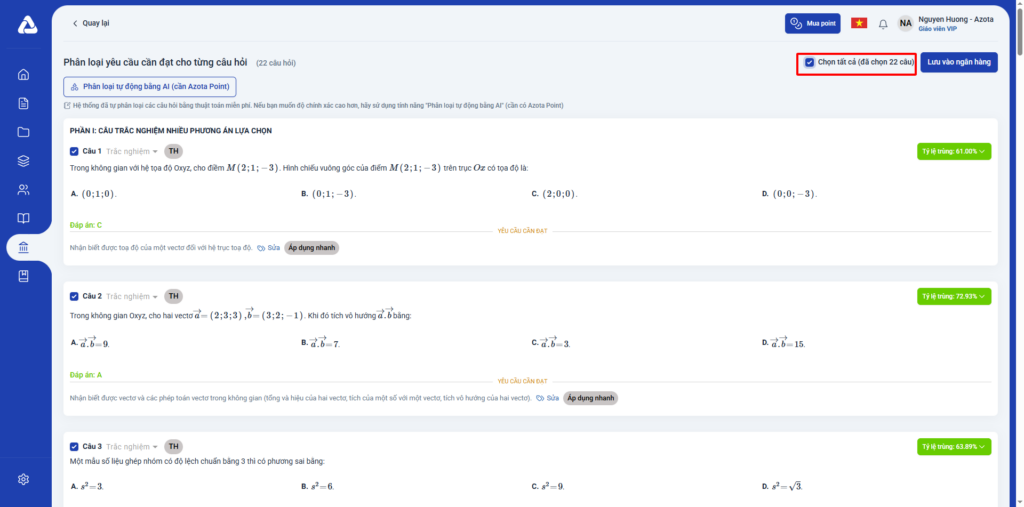
Task: Uncheck the Câu 1 checkbox
Action: pyautogui.click(x=74, y=151)
